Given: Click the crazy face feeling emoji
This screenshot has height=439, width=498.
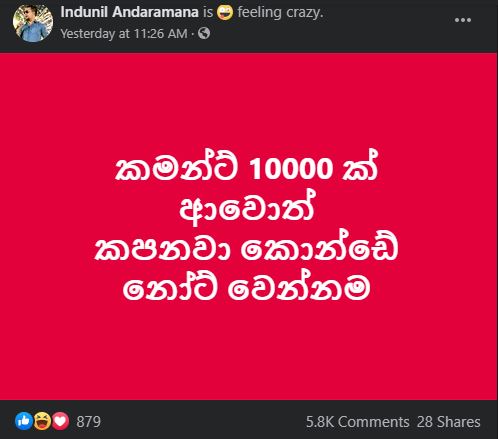Looking at the screenshot, I should (225, 12).
